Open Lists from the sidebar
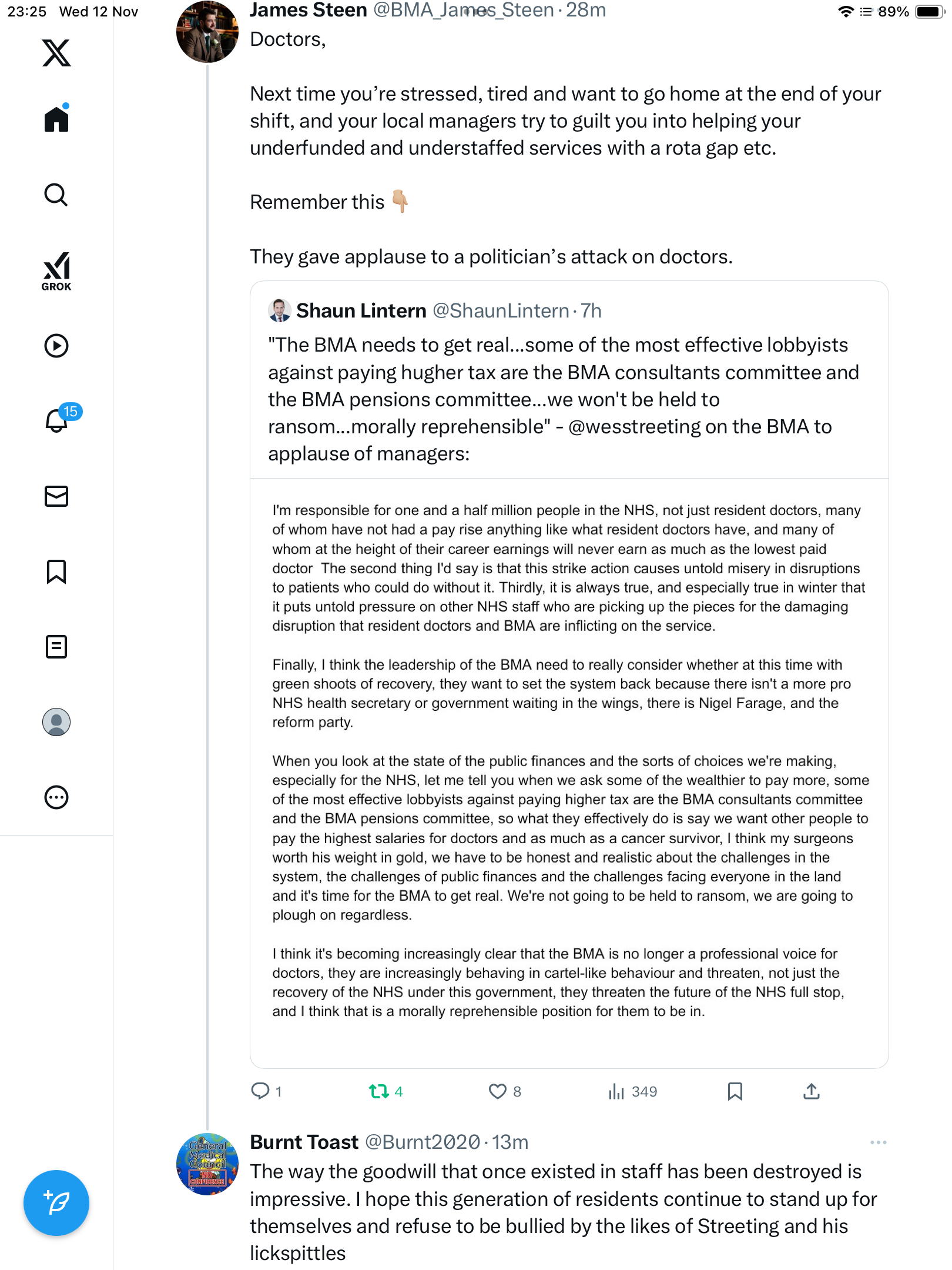The height and width of the screenshot is (1270, 952). (56, 647)
